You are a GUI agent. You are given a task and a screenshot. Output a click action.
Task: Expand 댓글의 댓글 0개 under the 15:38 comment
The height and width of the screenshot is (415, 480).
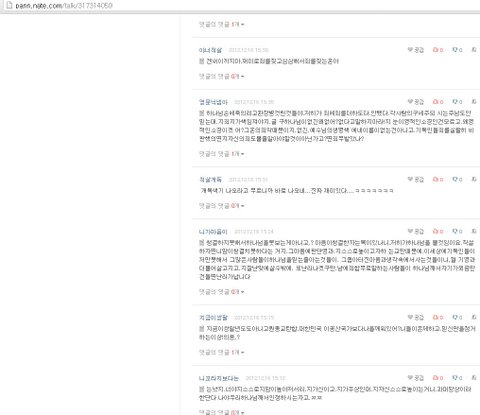coord(221,76)
